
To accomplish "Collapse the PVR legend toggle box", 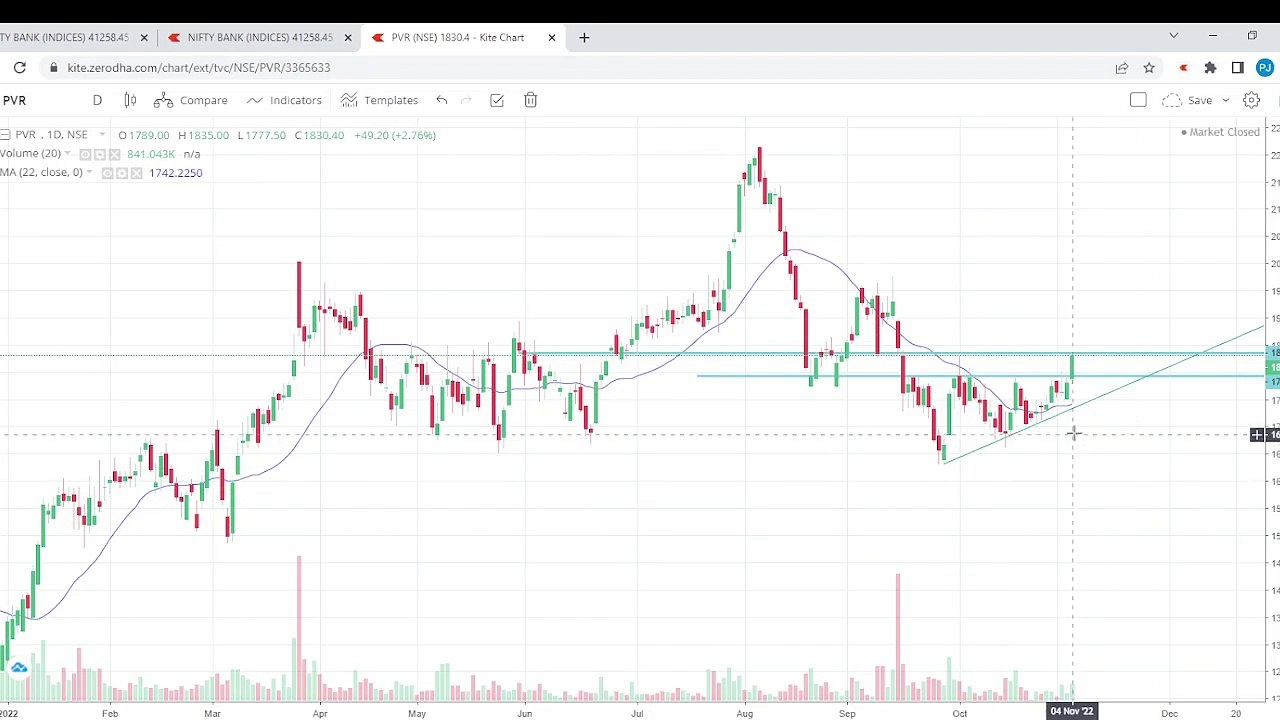I will coord(5,135).
